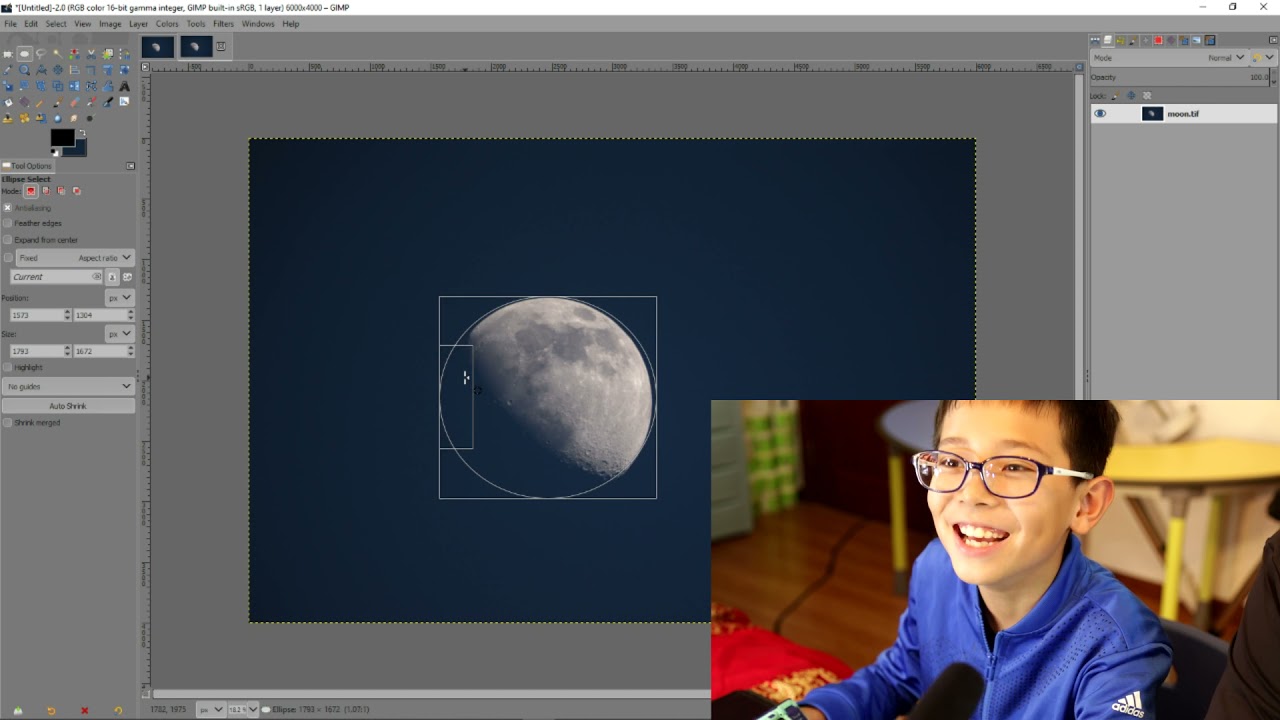Select the Airbrush tool
This screenshot has height=720, width=1280.
(91, 102)
